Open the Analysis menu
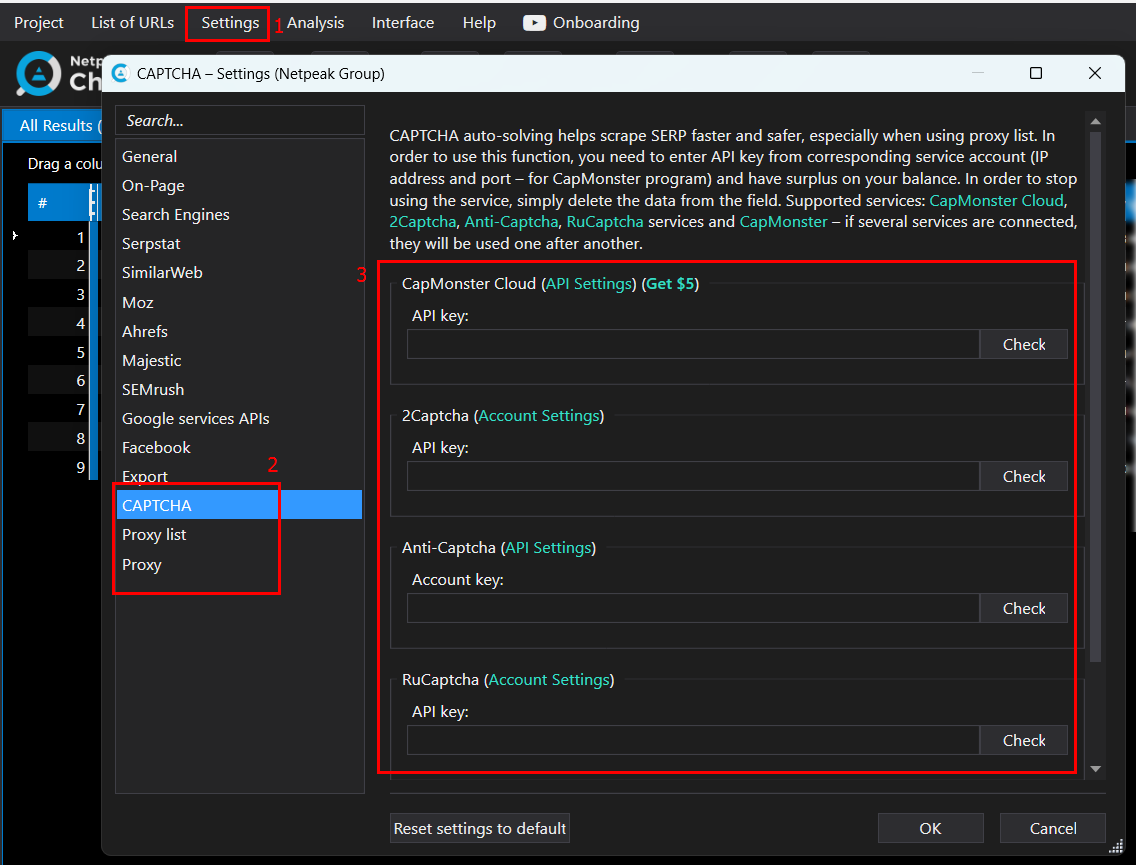The width and height of the screenshot is (1136, 865). click(x=315, y=22)
